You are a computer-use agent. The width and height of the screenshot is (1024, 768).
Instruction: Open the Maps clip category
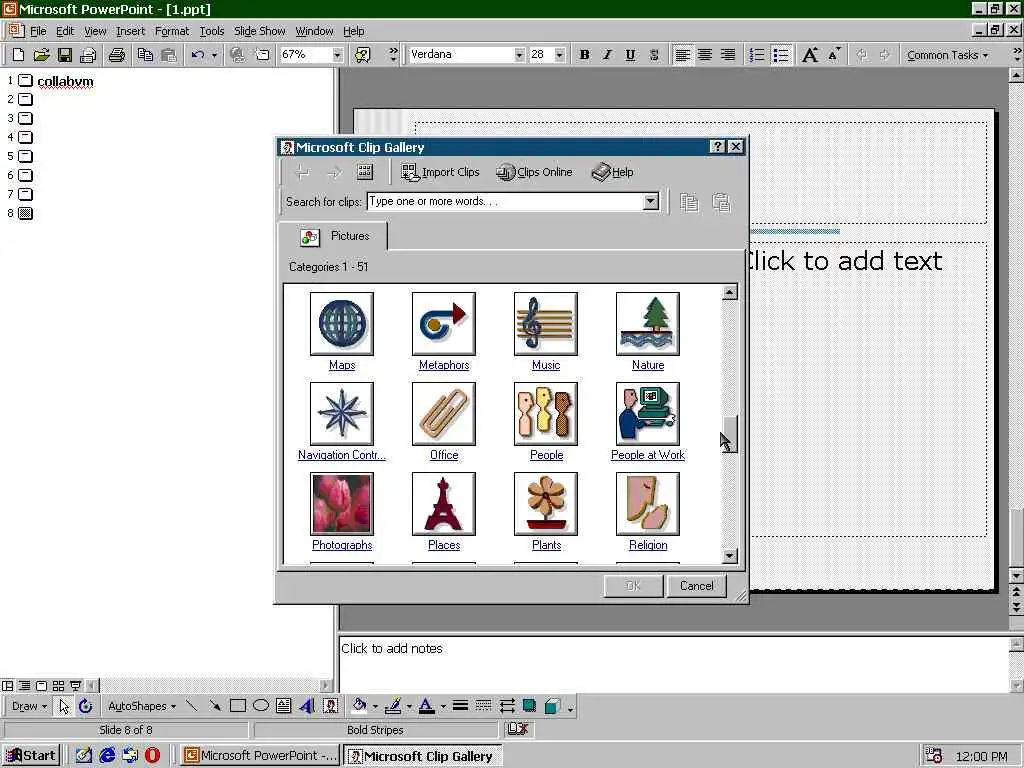click(x=342, y=324)
